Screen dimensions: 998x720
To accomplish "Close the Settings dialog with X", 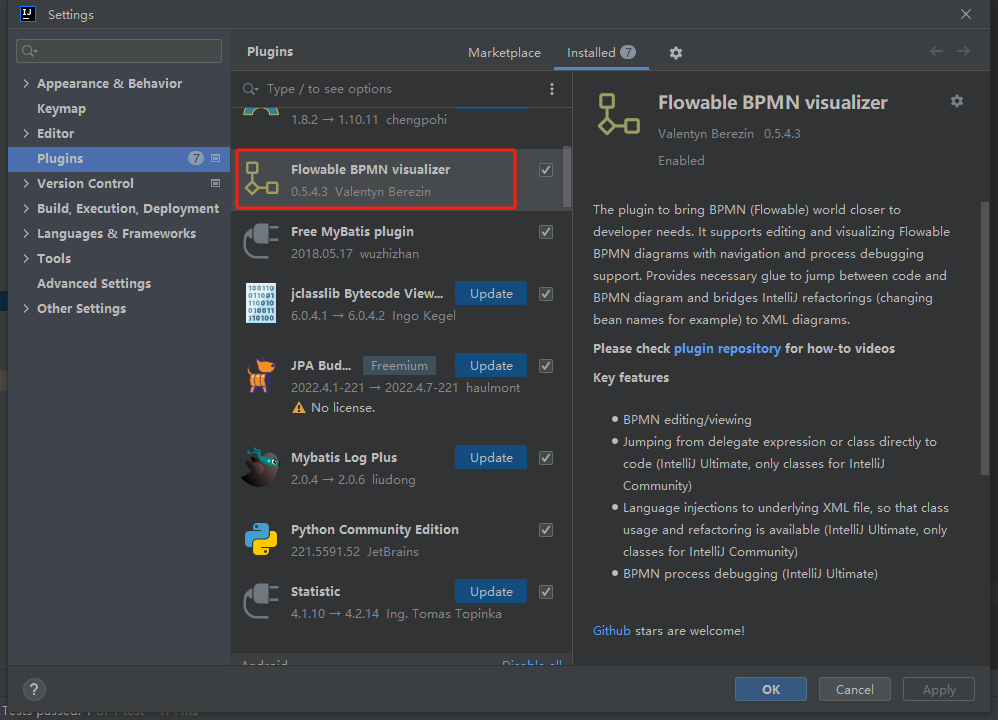I will pos(966,14).
